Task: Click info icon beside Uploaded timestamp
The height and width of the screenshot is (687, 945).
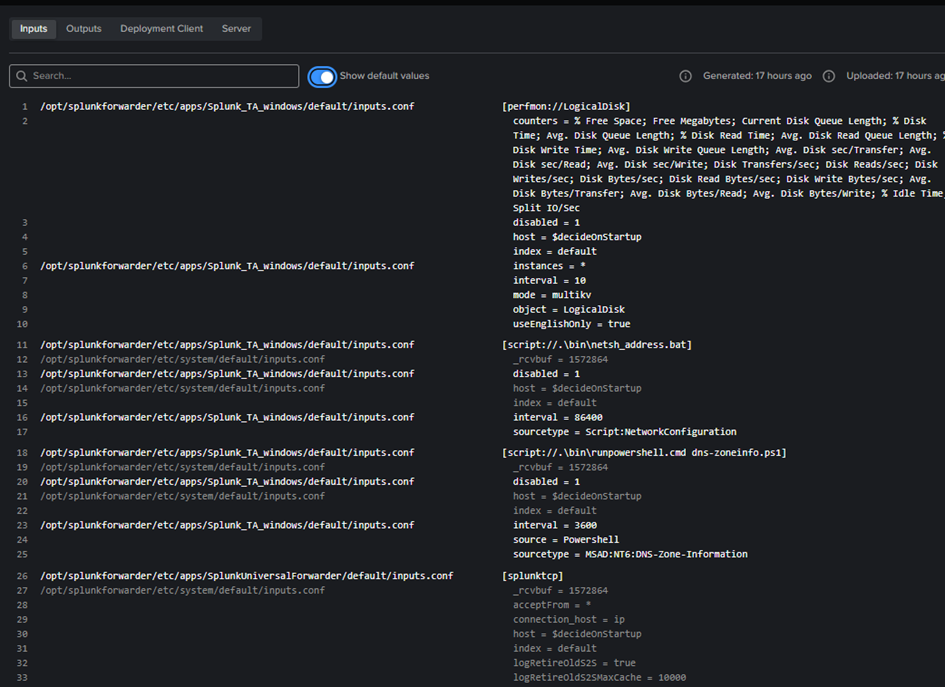Action: 829,76
